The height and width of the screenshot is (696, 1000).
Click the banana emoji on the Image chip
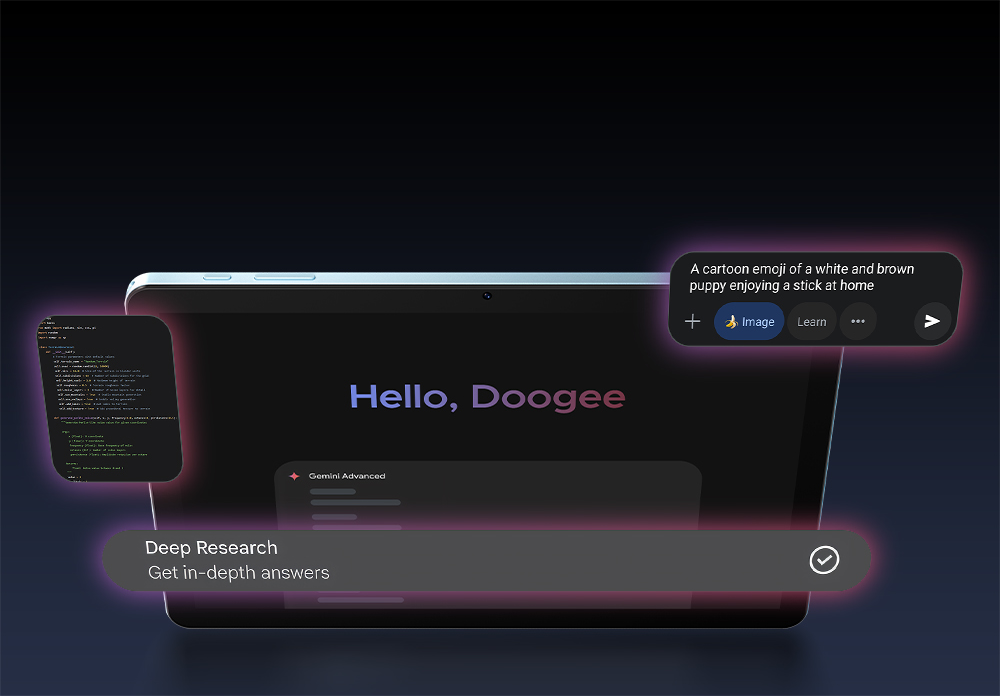pos(731,321)
